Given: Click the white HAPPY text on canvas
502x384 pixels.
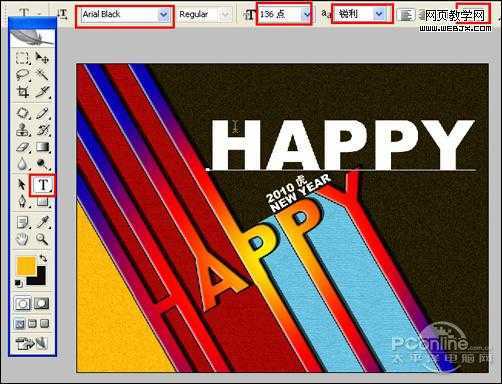Looking at the screenshot, I should (x=343, y=145).
